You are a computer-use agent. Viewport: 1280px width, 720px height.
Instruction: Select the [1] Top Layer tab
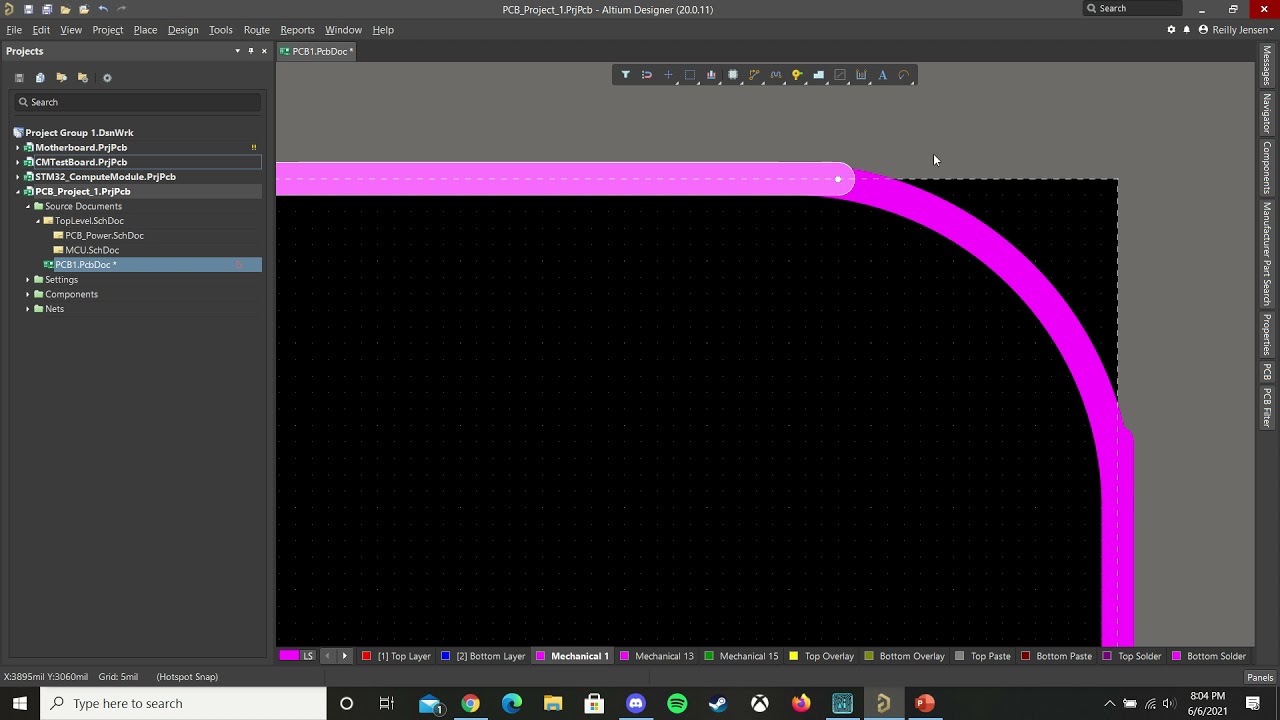pyautogui.click(x=396, y=656)
